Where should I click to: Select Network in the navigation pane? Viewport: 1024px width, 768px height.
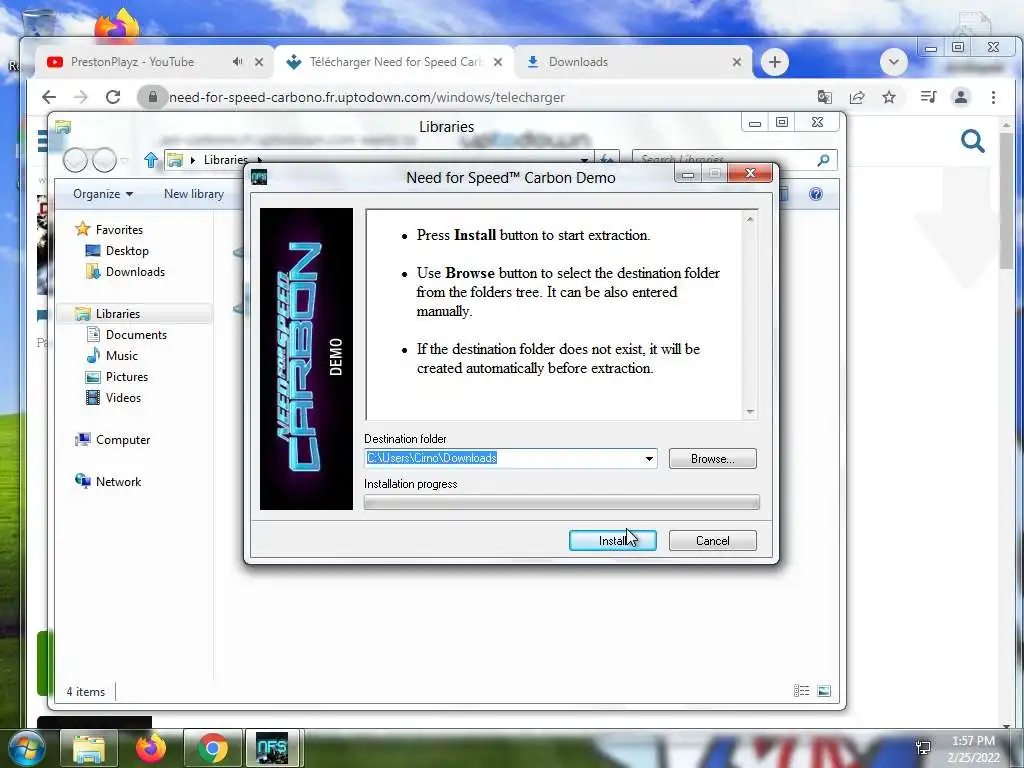(x=108, y=481)
